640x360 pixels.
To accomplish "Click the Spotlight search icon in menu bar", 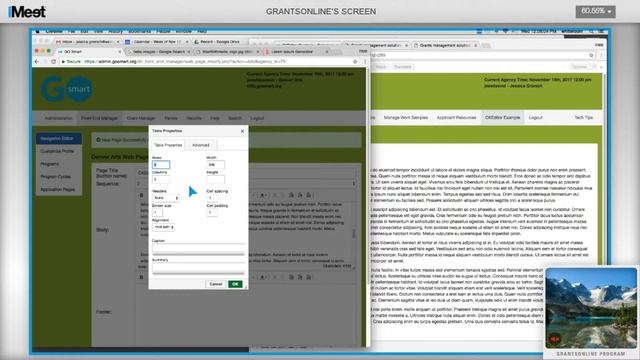I will (591, 31).
